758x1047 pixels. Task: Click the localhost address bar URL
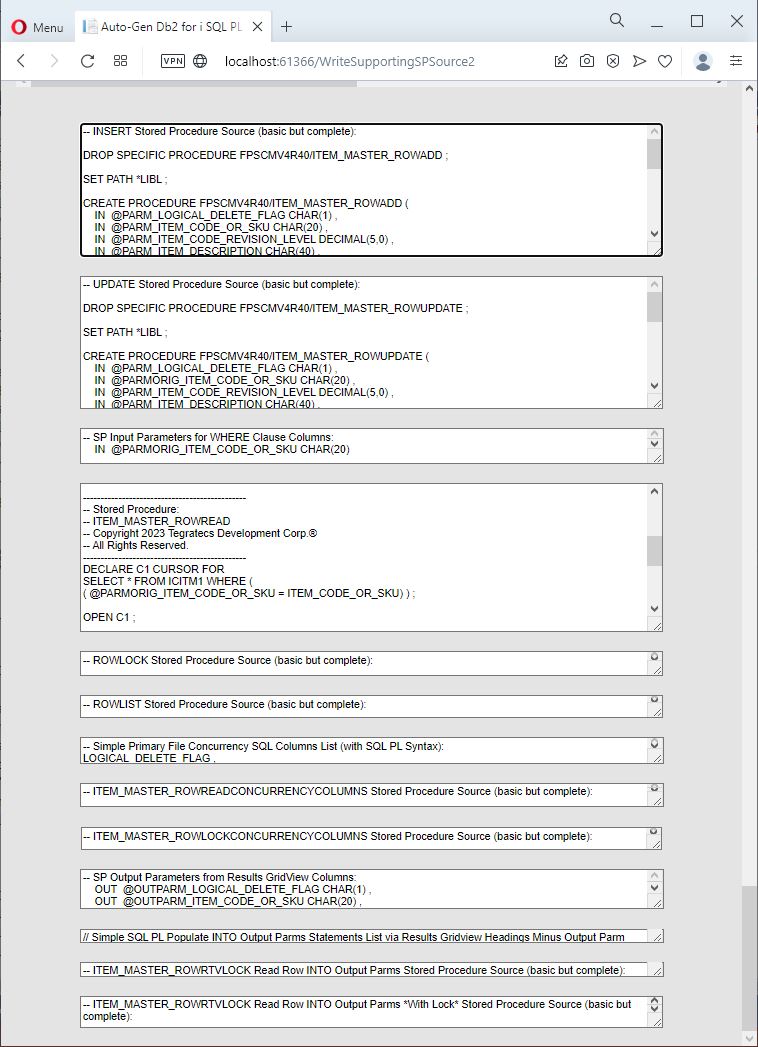(349, 61)
